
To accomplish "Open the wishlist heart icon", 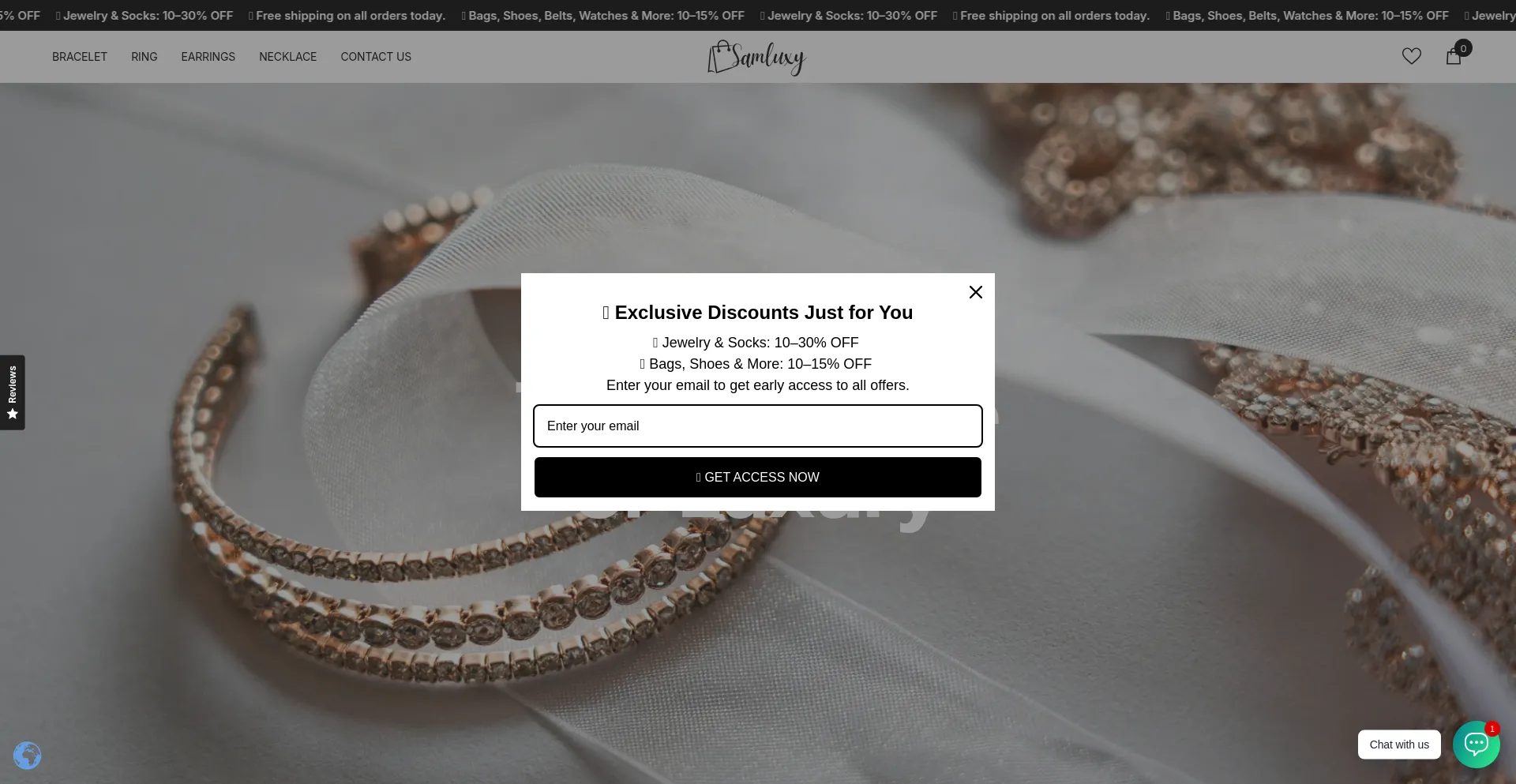I will click(1411, 56).
